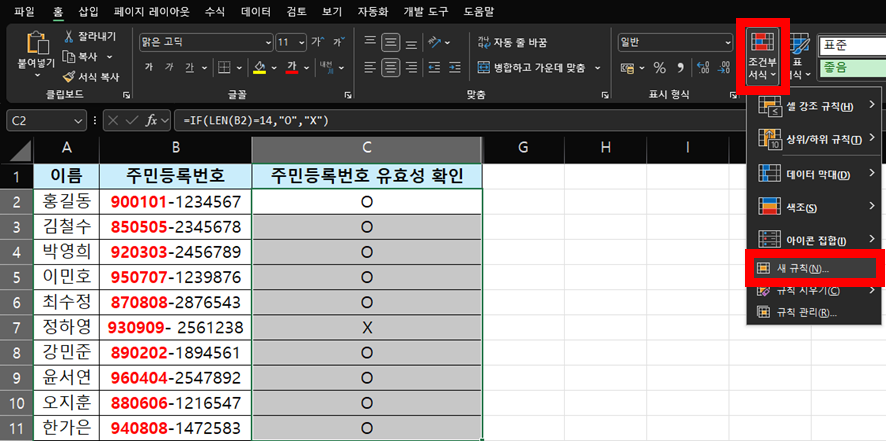Click the Cut (잘라내기) scissors icon

pyautogui.click(x=69, y=37)
